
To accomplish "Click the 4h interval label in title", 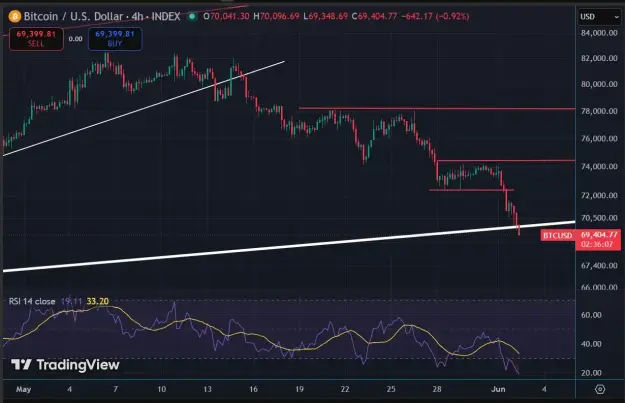I will pyautogui.click(x=138, y=16).
